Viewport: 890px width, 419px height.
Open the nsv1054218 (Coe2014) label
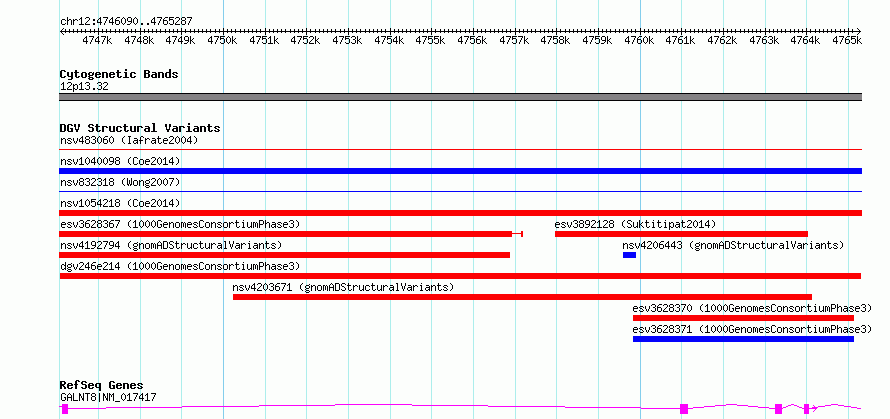click(x=120, y=203)
